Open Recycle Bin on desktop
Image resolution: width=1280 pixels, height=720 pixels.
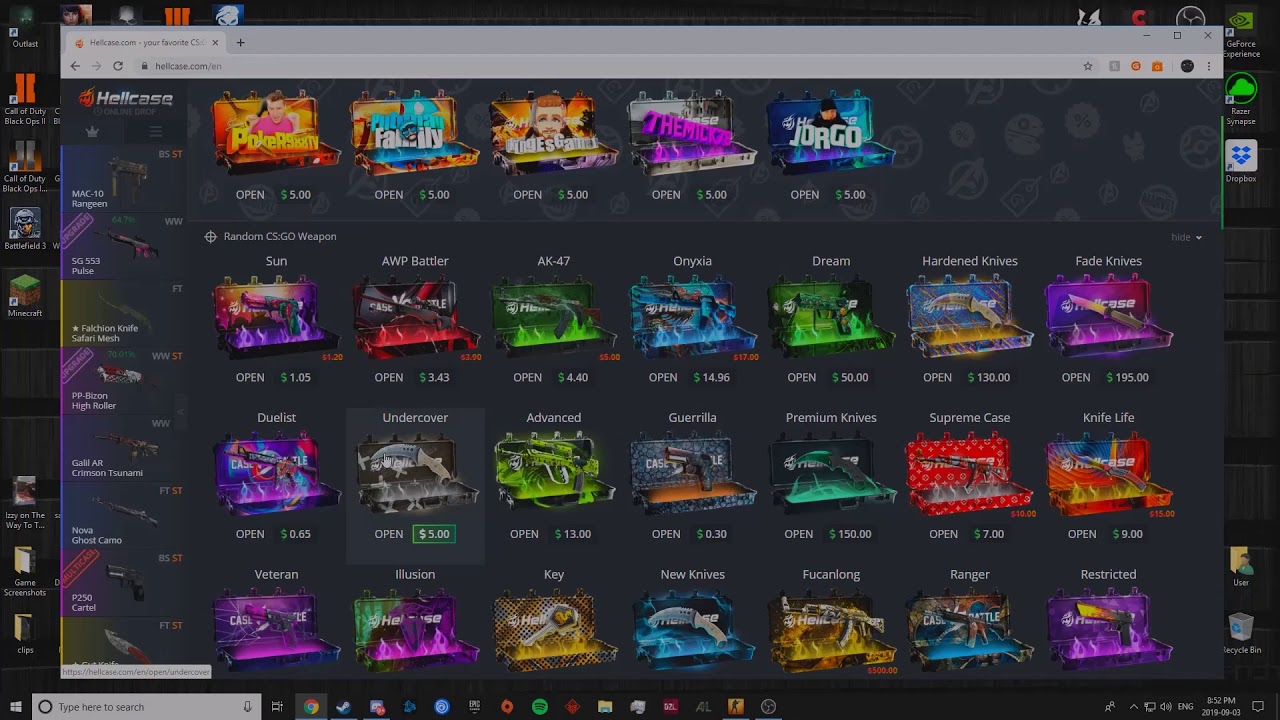1241,633
